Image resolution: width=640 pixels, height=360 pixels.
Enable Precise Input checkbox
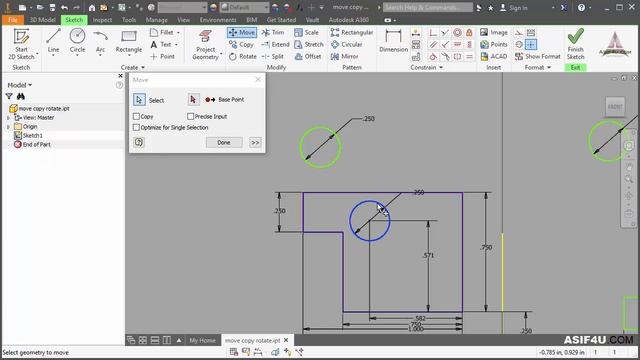190,116
